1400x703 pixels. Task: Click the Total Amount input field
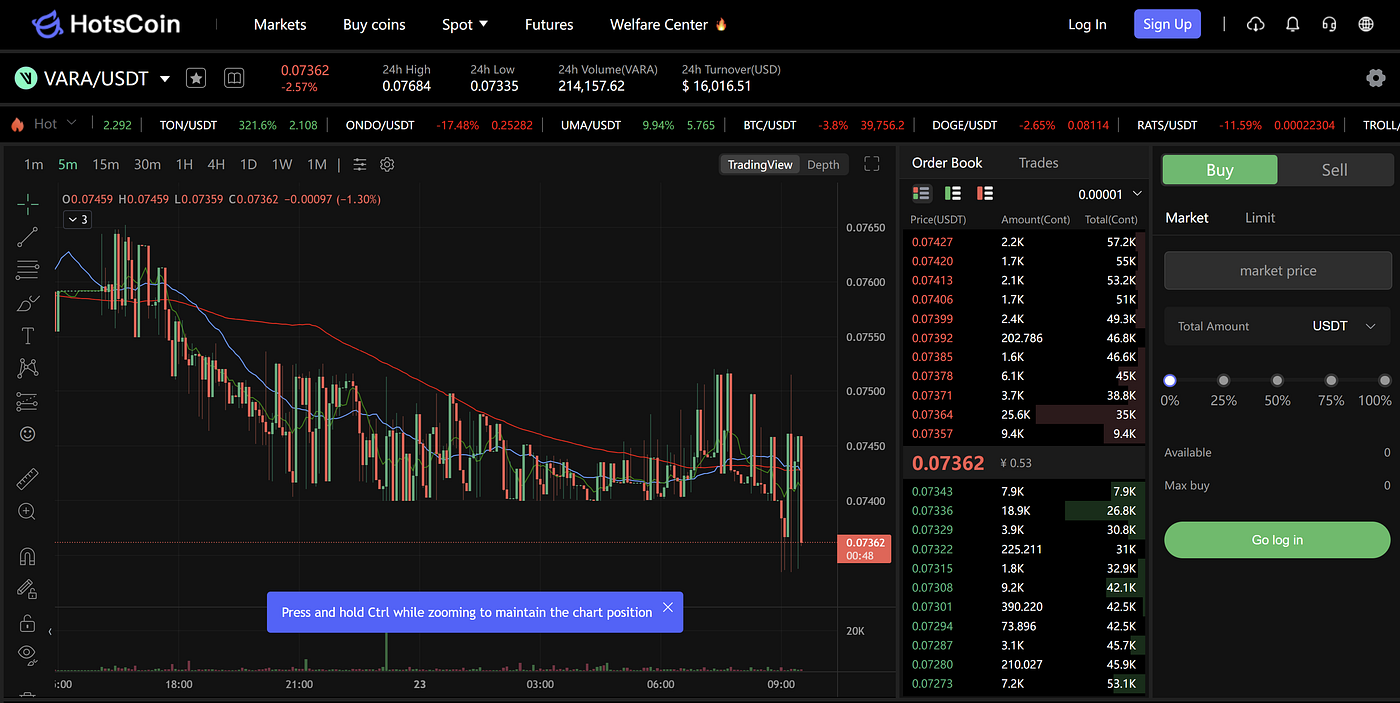1277,326
